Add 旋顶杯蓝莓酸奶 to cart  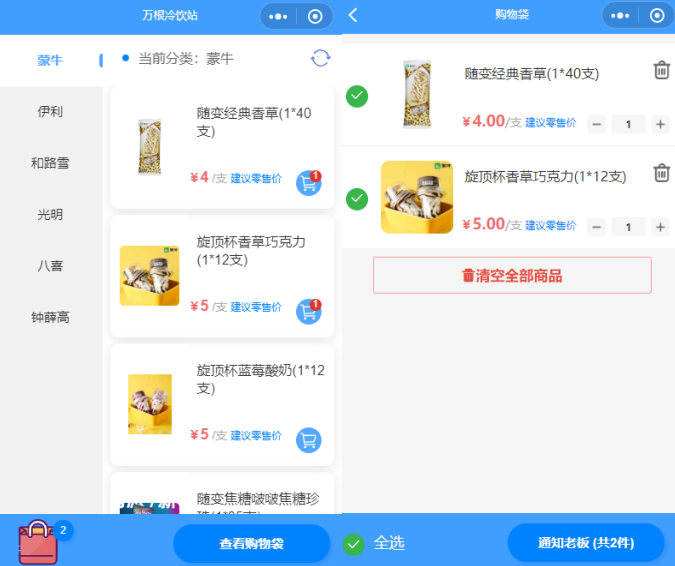pyautogui.click(x=309, y=440)
